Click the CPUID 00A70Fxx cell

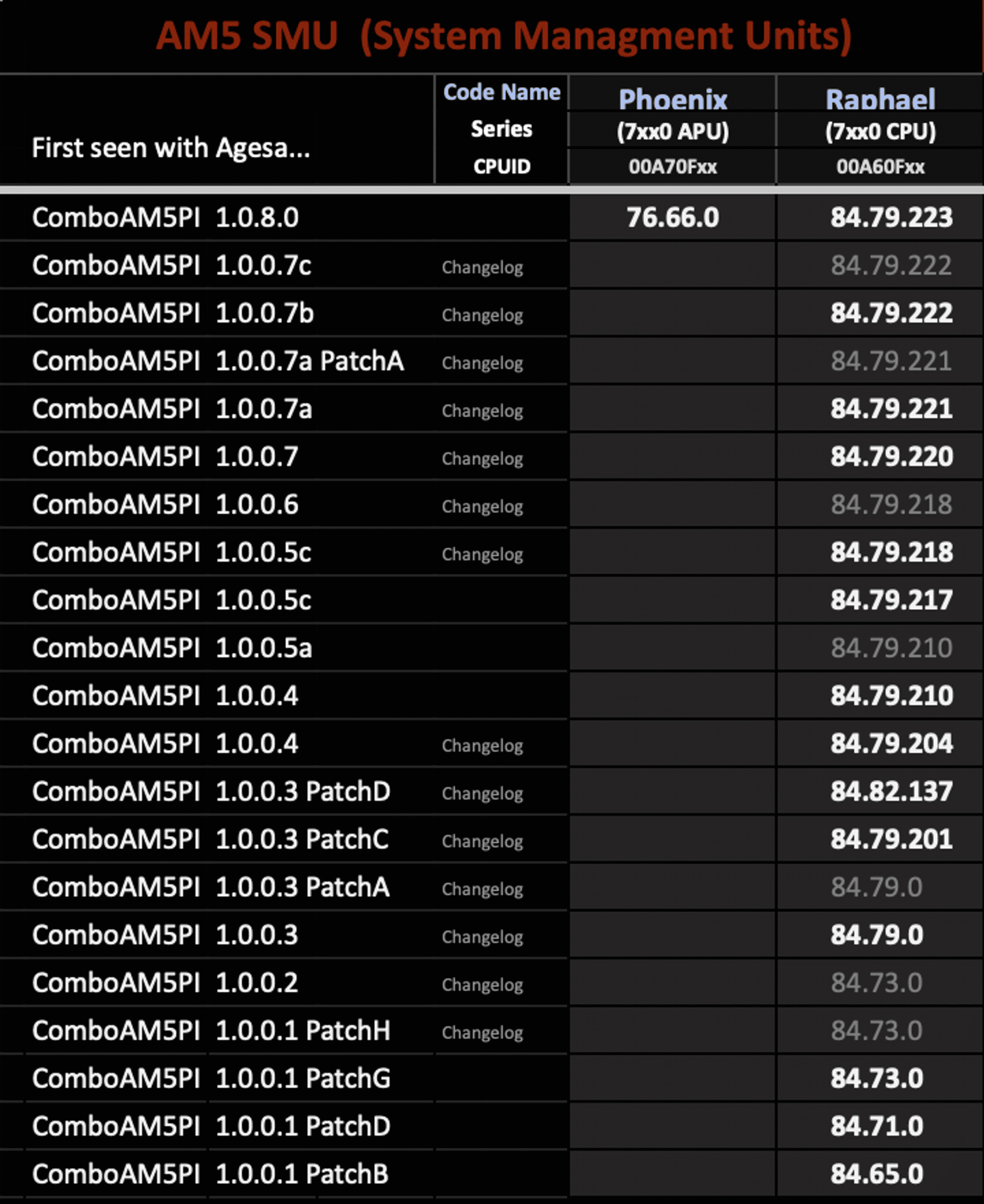click(672, 167)
